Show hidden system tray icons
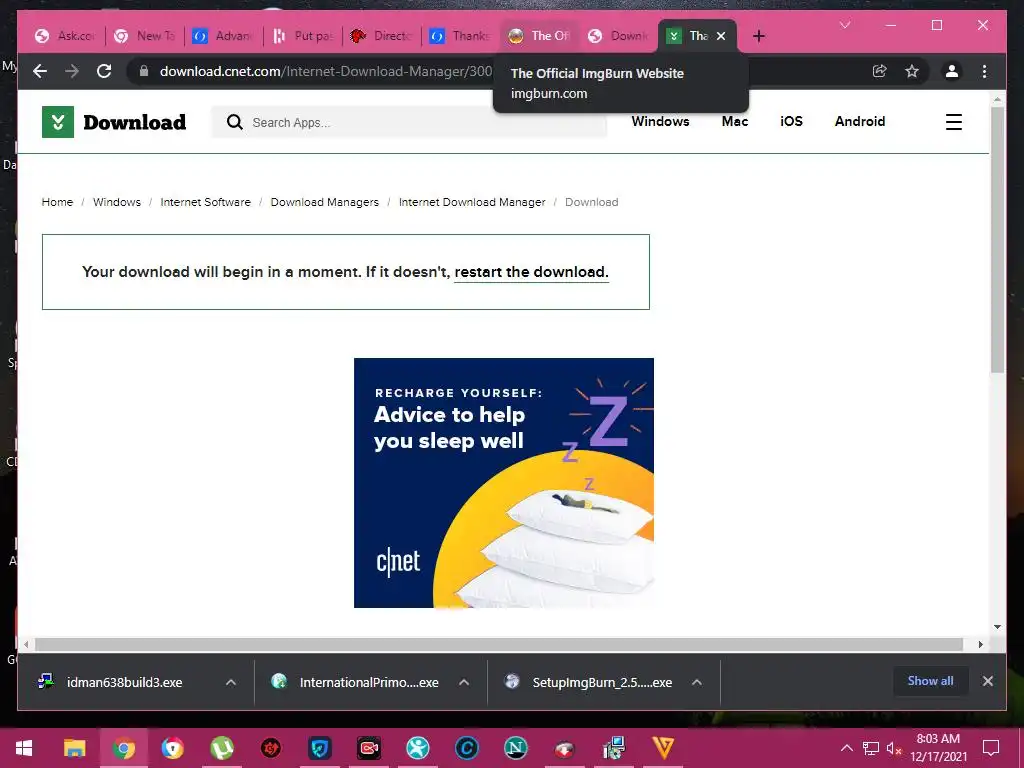The image size is (1024, 768). [846, 748]
